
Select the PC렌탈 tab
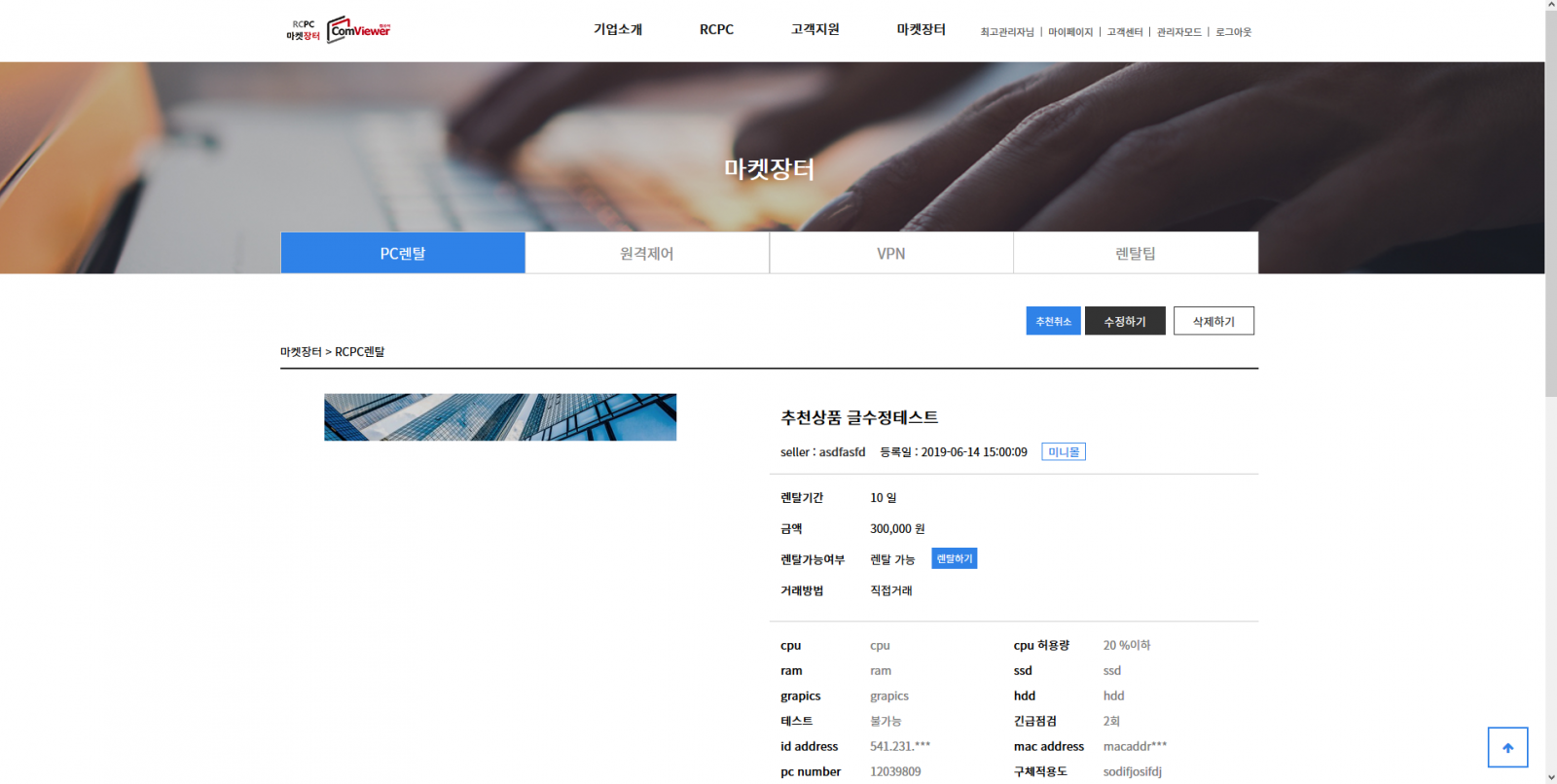(403, 253)
